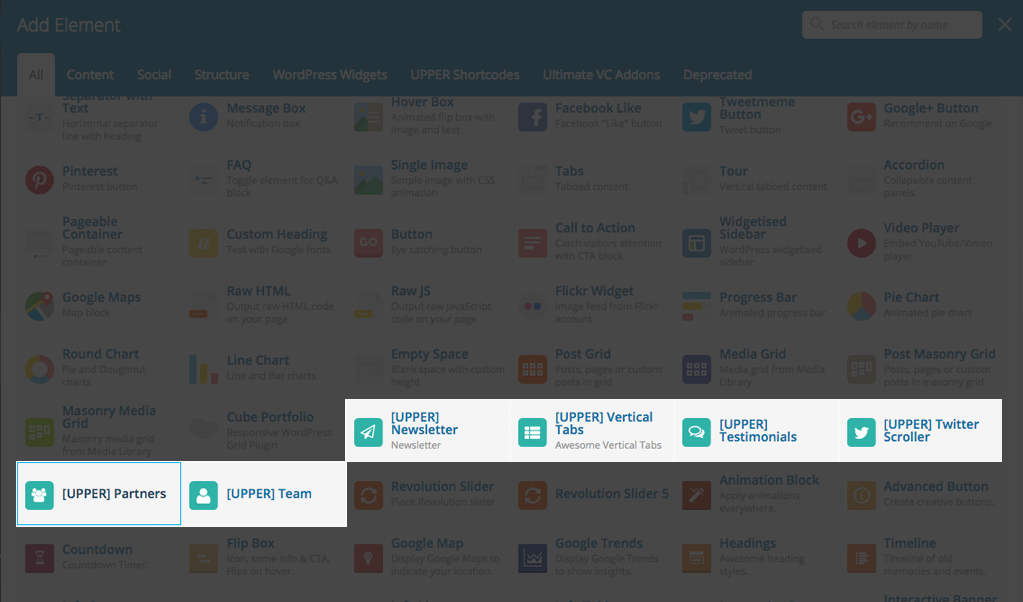The width and height of the screenshot is (1023, 602).
Task: Select the [UPPER] Newsletter paper plane icon
Action: click(x=368, y=432)
